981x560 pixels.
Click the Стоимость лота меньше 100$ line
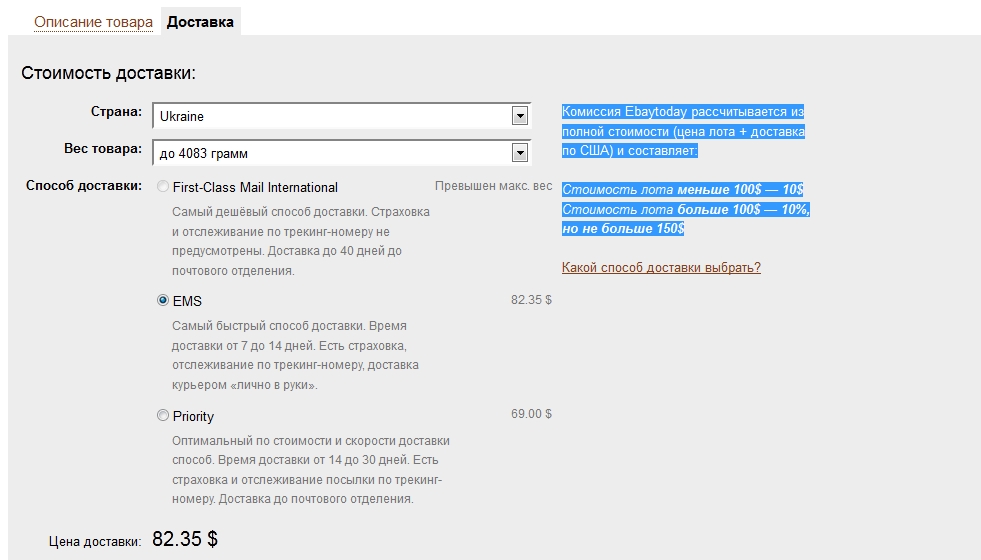point(683,190)
